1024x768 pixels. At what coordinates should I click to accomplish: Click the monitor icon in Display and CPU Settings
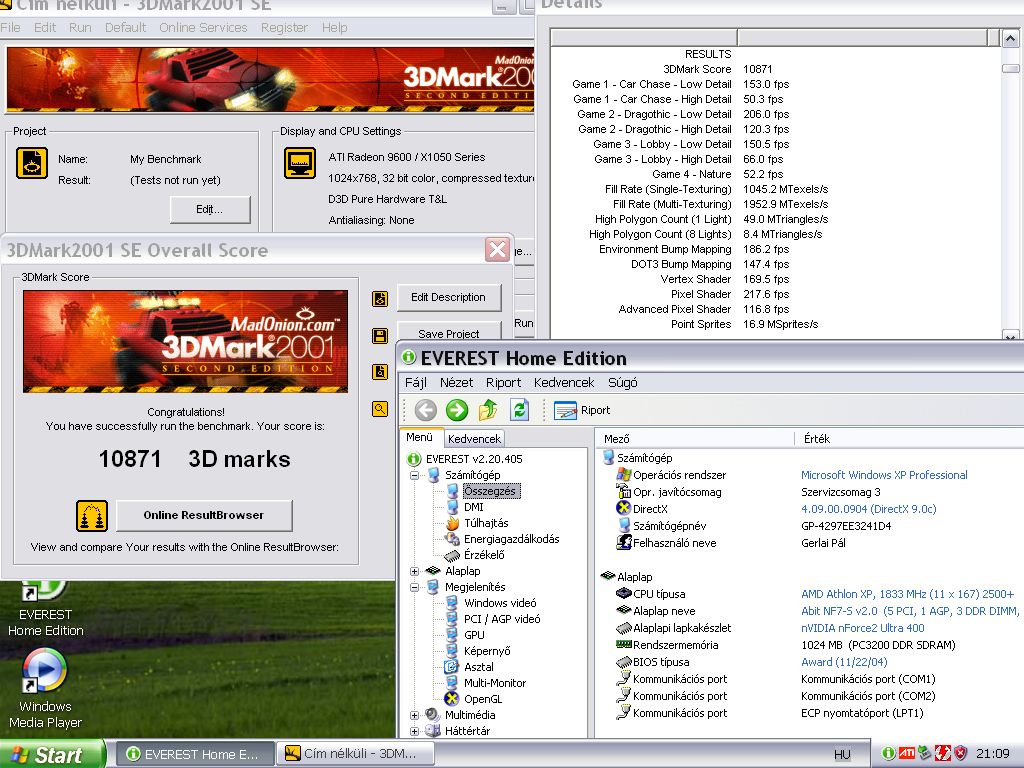(x=300, y=163)
